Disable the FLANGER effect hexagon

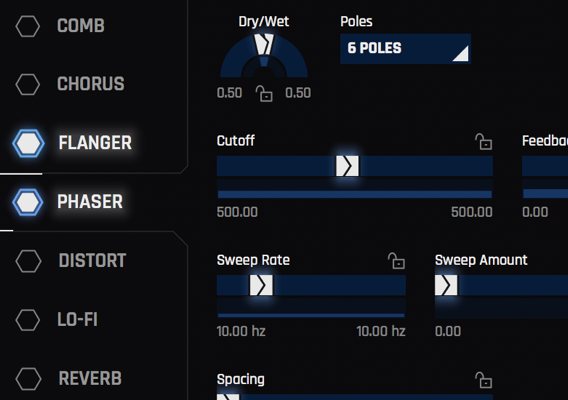coord(28,143)
